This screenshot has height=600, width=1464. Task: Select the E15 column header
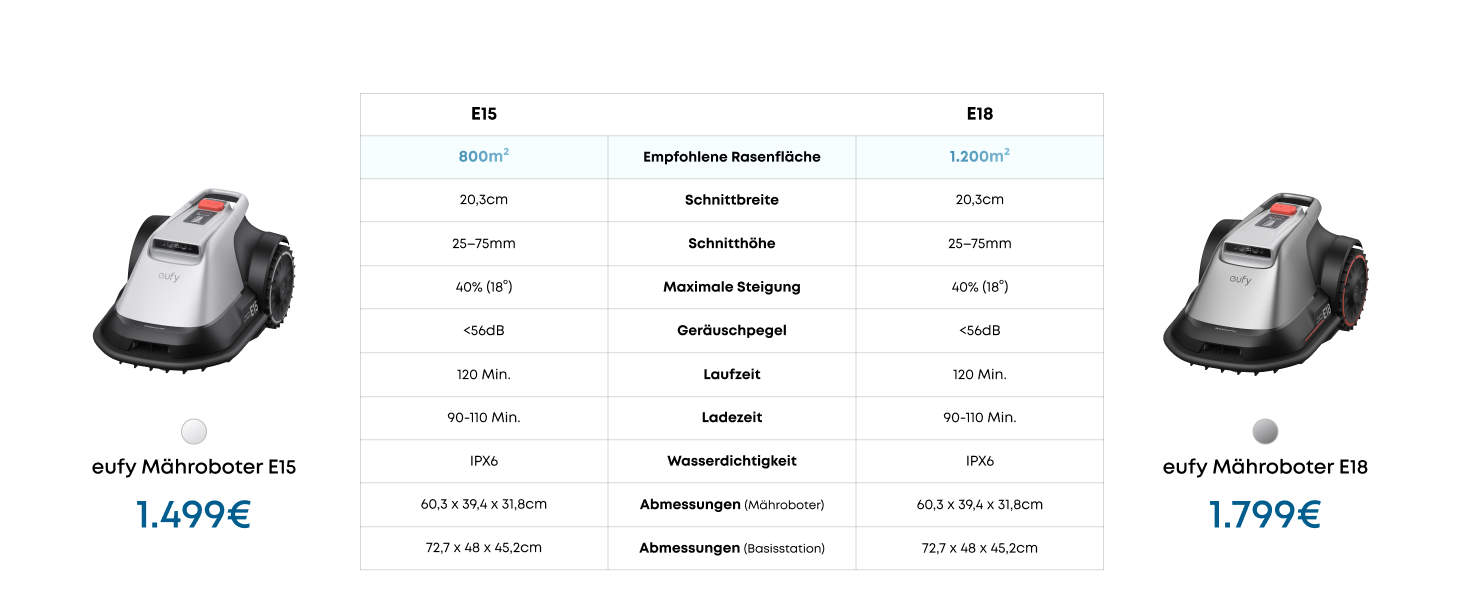(x=484, y=114)
